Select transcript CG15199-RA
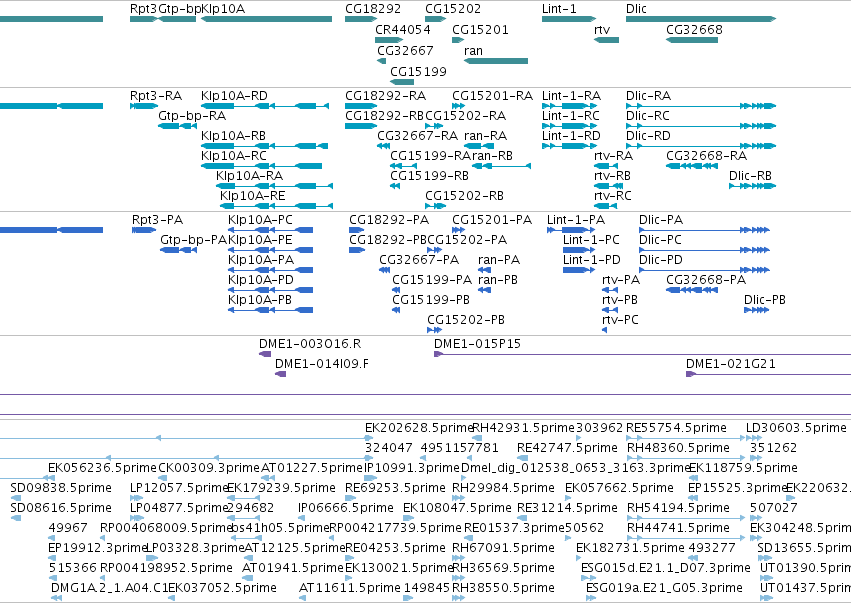The width and height of the screenshot is (851, 603). tap(404, 166)
